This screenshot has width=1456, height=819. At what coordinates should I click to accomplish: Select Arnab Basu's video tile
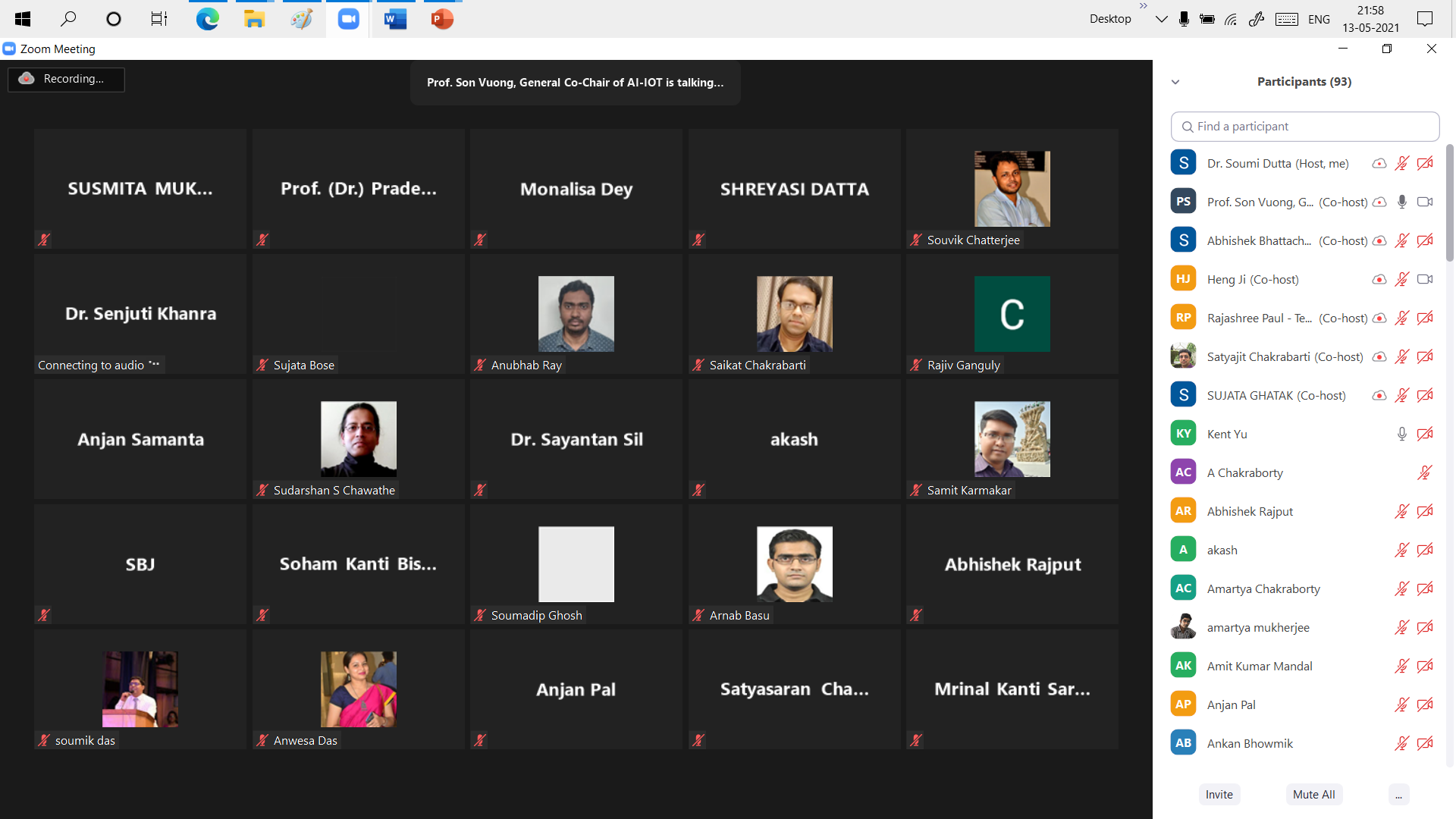795,564
